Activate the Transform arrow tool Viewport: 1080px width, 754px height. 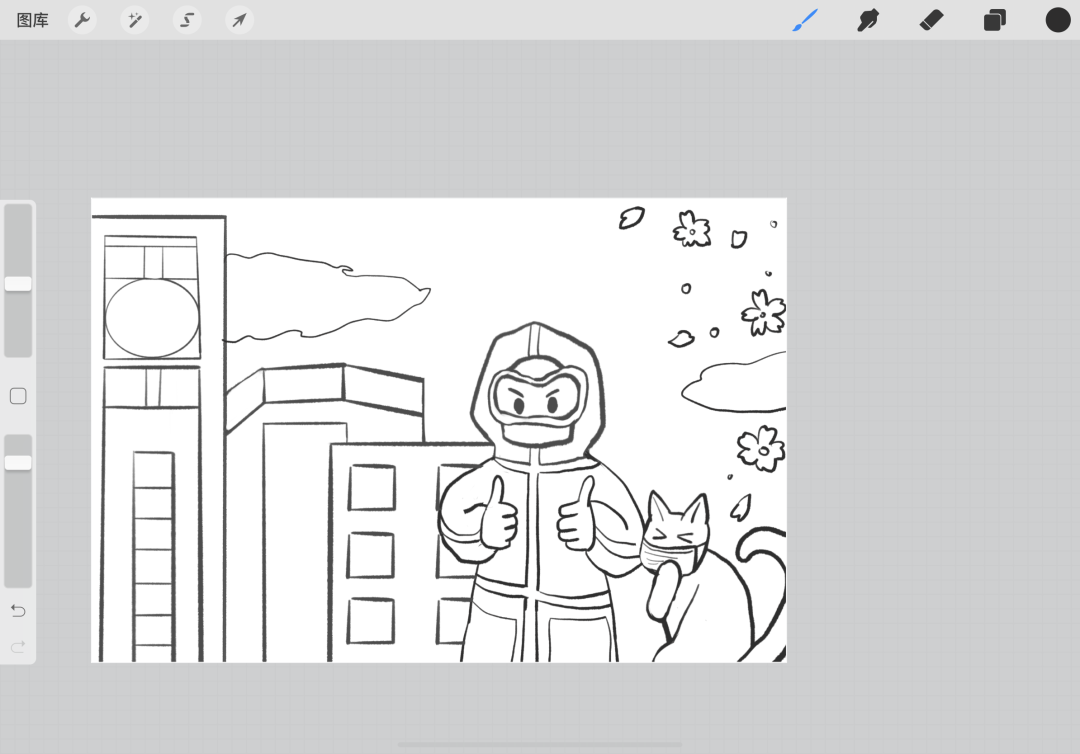point(239,20)
